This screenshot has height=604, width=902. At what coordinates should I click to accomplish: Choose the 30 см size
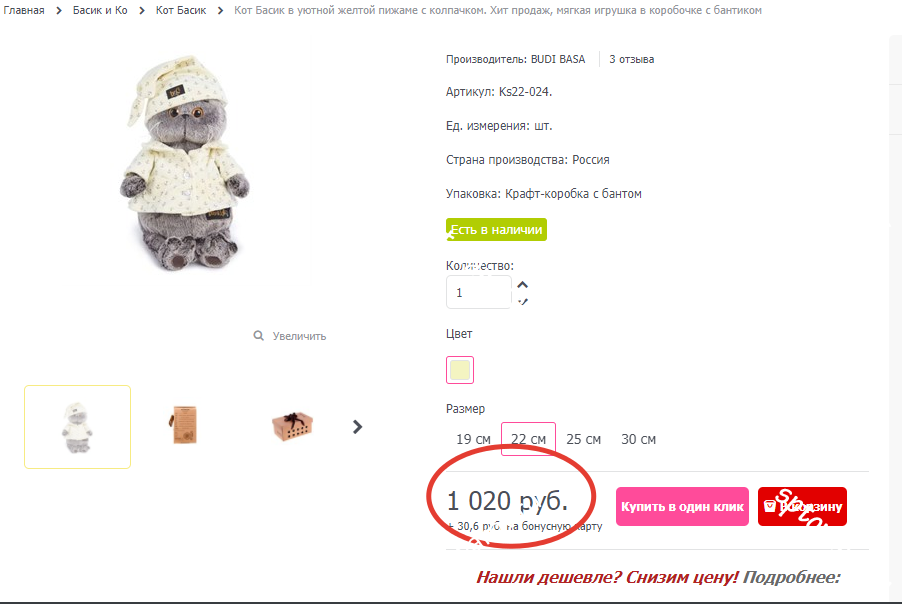638,439
